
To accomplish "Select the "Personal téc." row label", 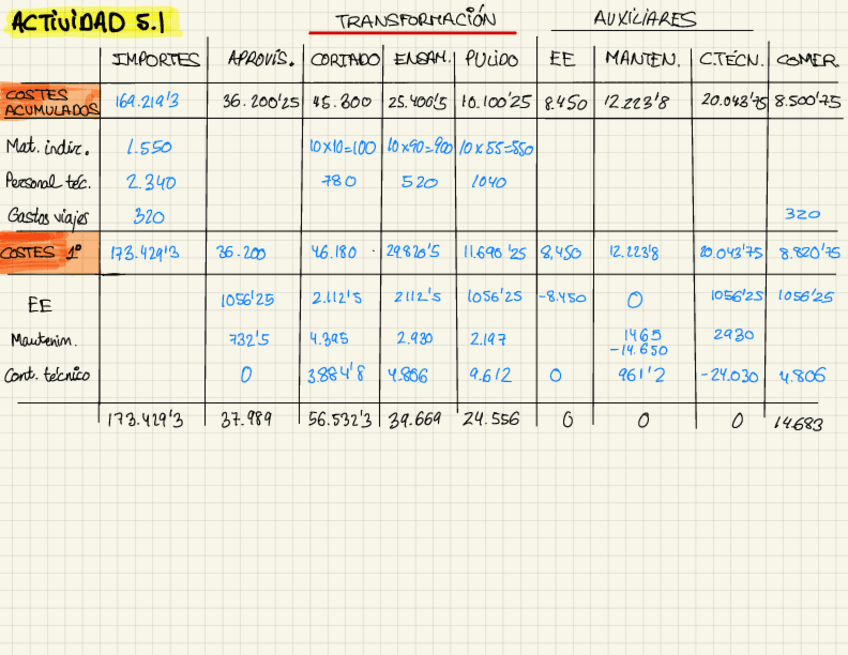I will pos(48,182).
